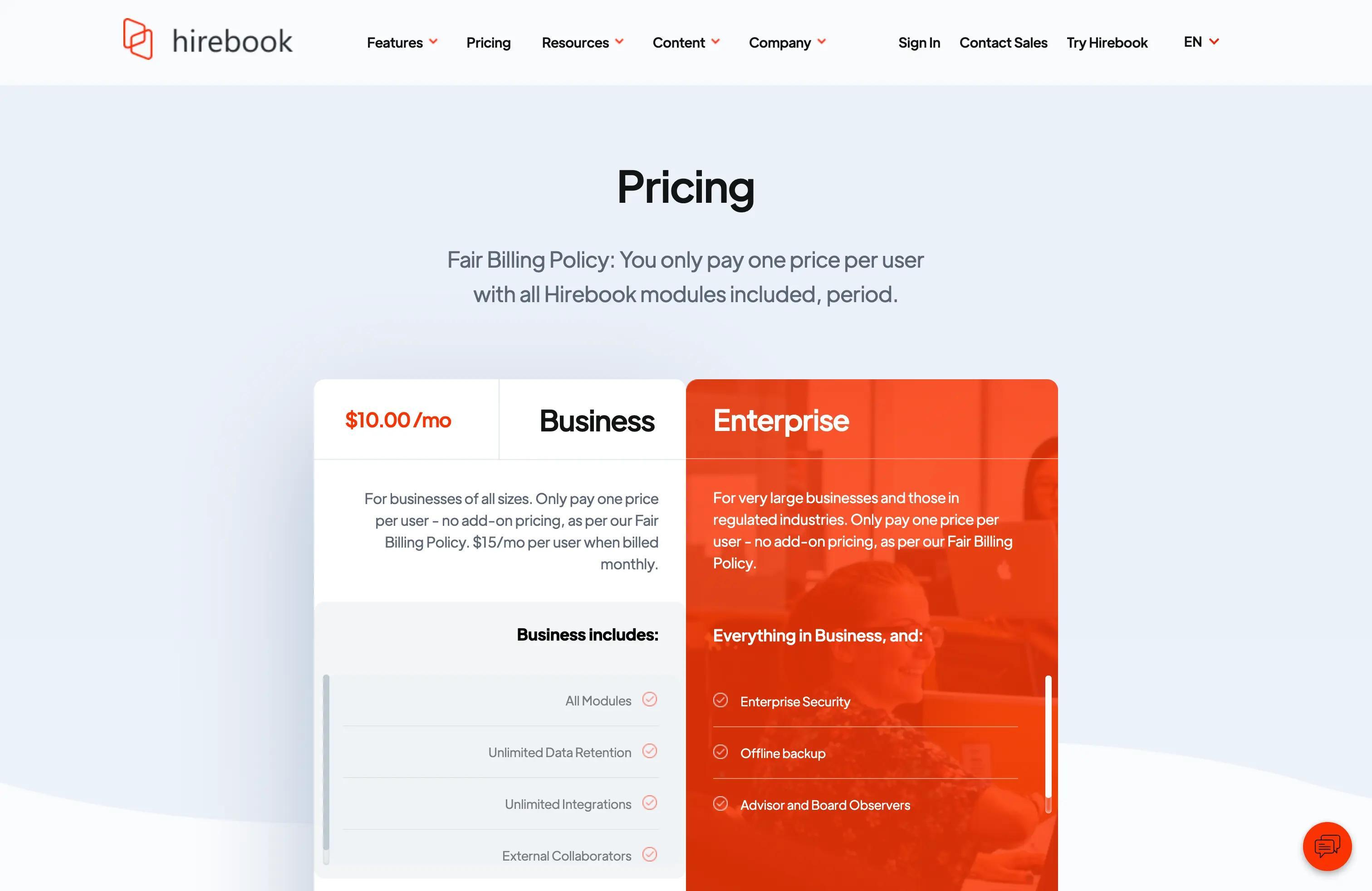The height and width of the screenshot is (891, 1372).
Task: Click the checkmark icon next to Unlimited Integrations
Action: tap(651, 803)
